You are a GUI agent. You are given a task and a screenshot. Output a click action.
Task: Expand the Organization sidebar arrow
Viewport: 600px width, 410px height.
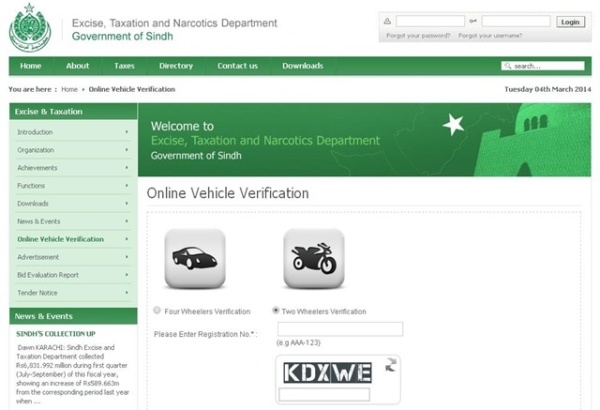click(127, 150)
